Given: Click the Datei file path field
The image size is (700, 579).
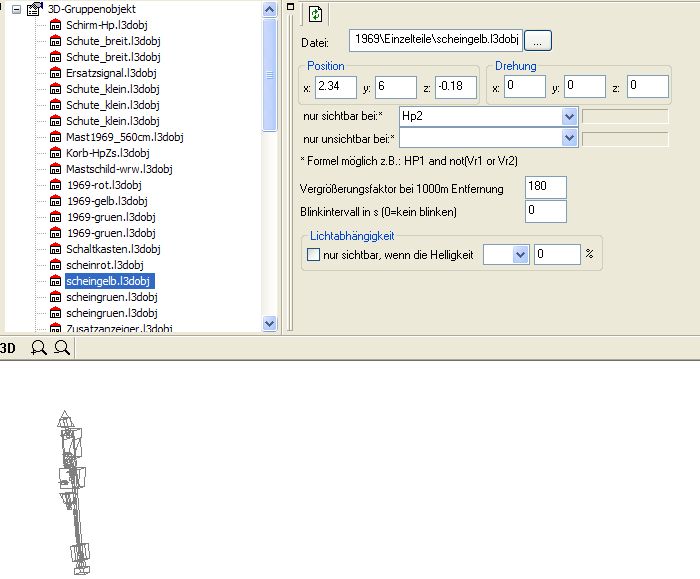Looking at the screenshot, I should [x=436, y=41].
